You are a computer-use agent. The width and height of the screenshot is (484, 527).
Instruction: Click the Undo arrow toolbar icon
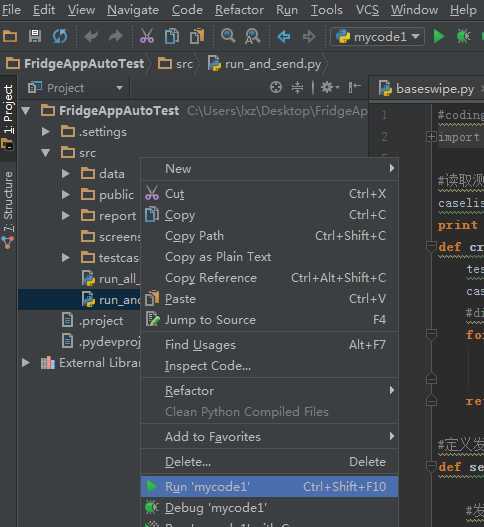[91, 36]
